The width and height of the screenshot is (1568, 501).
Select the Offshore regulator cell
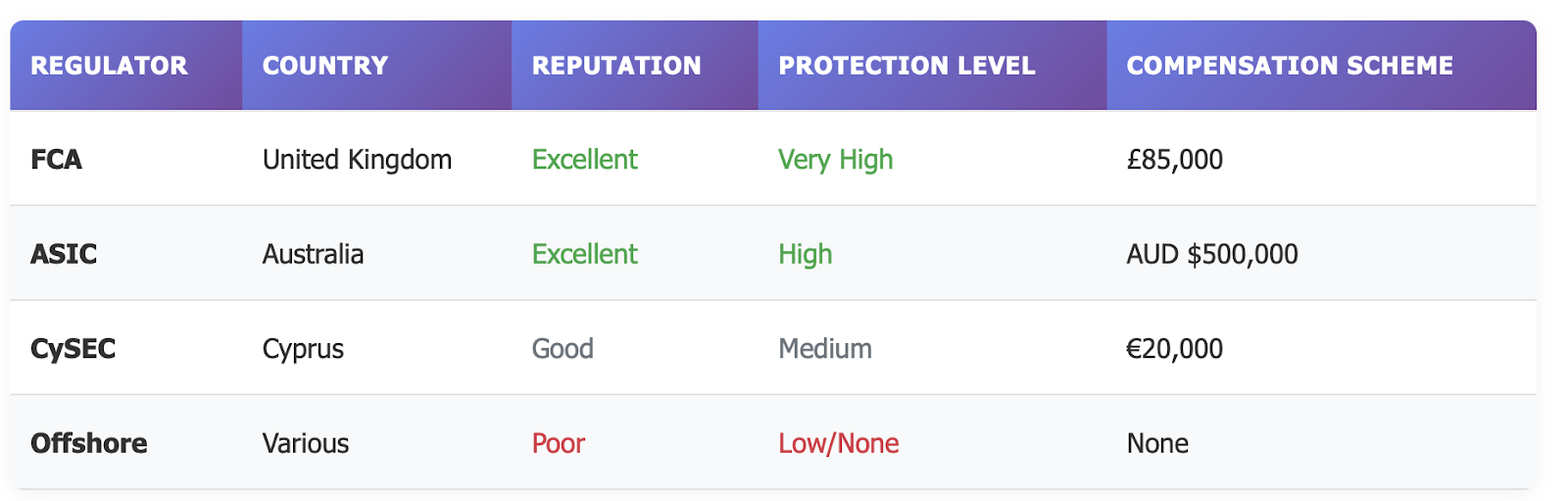click(89, 444)
